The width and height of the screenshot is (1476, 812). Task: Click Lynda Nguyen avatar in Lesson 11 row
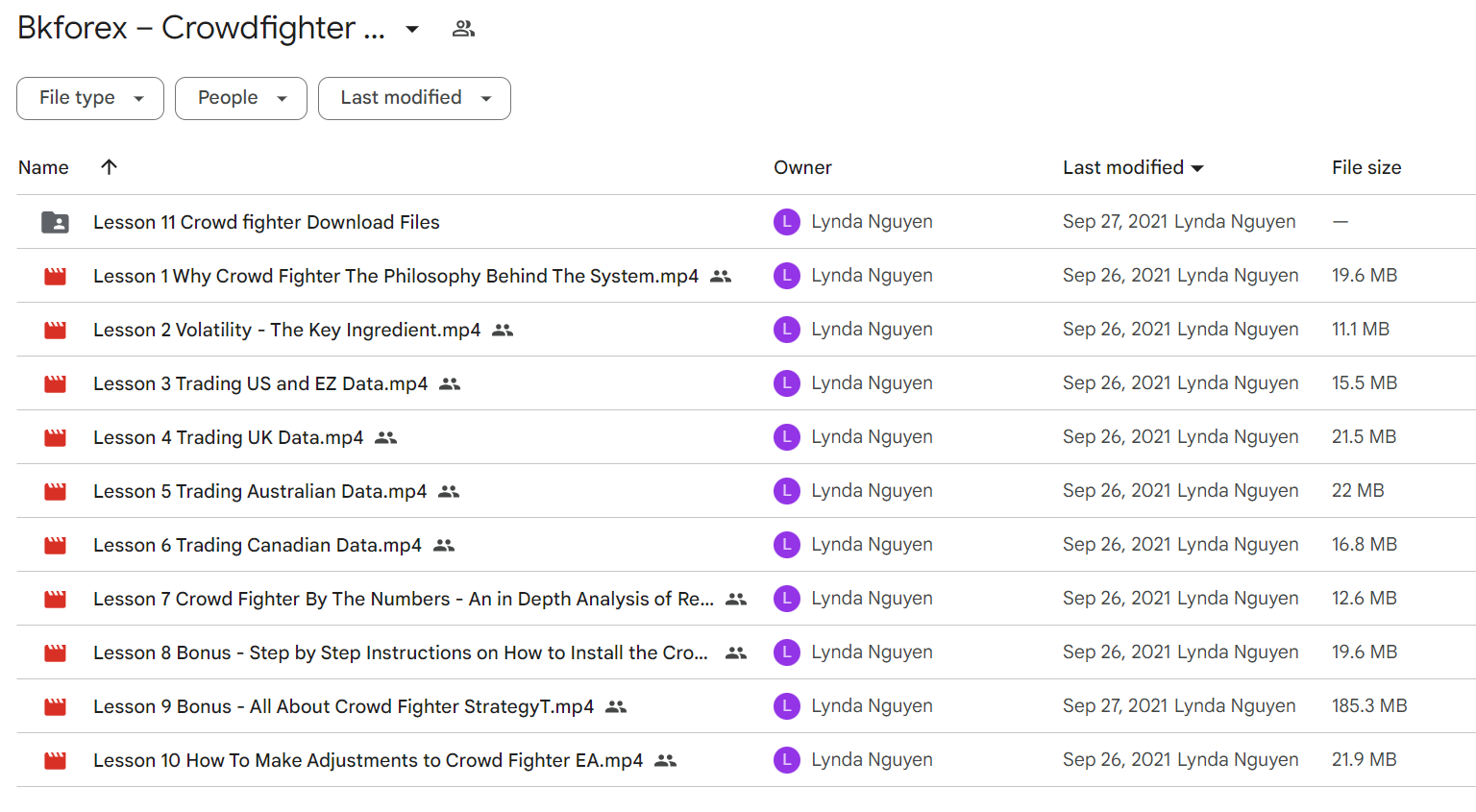[x=787, y=222]
